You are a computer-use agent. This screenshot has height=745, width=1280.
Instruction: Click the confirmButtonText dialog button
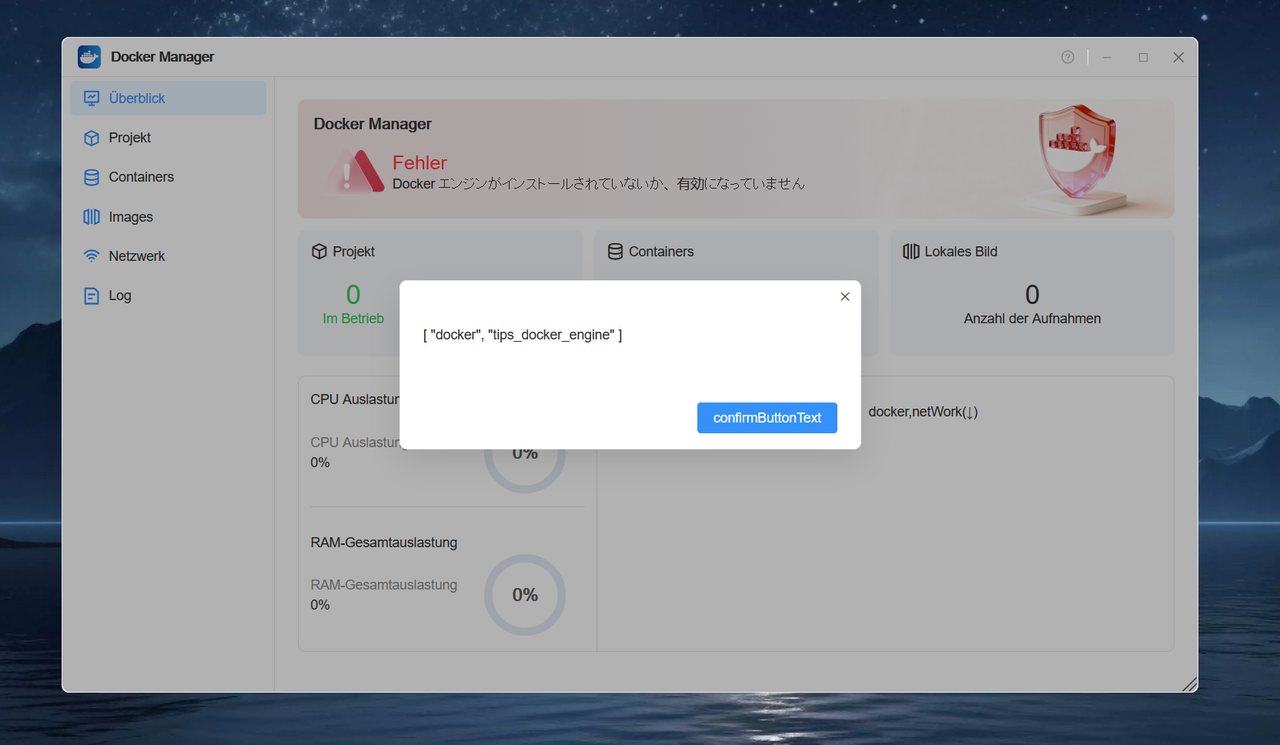767,418
